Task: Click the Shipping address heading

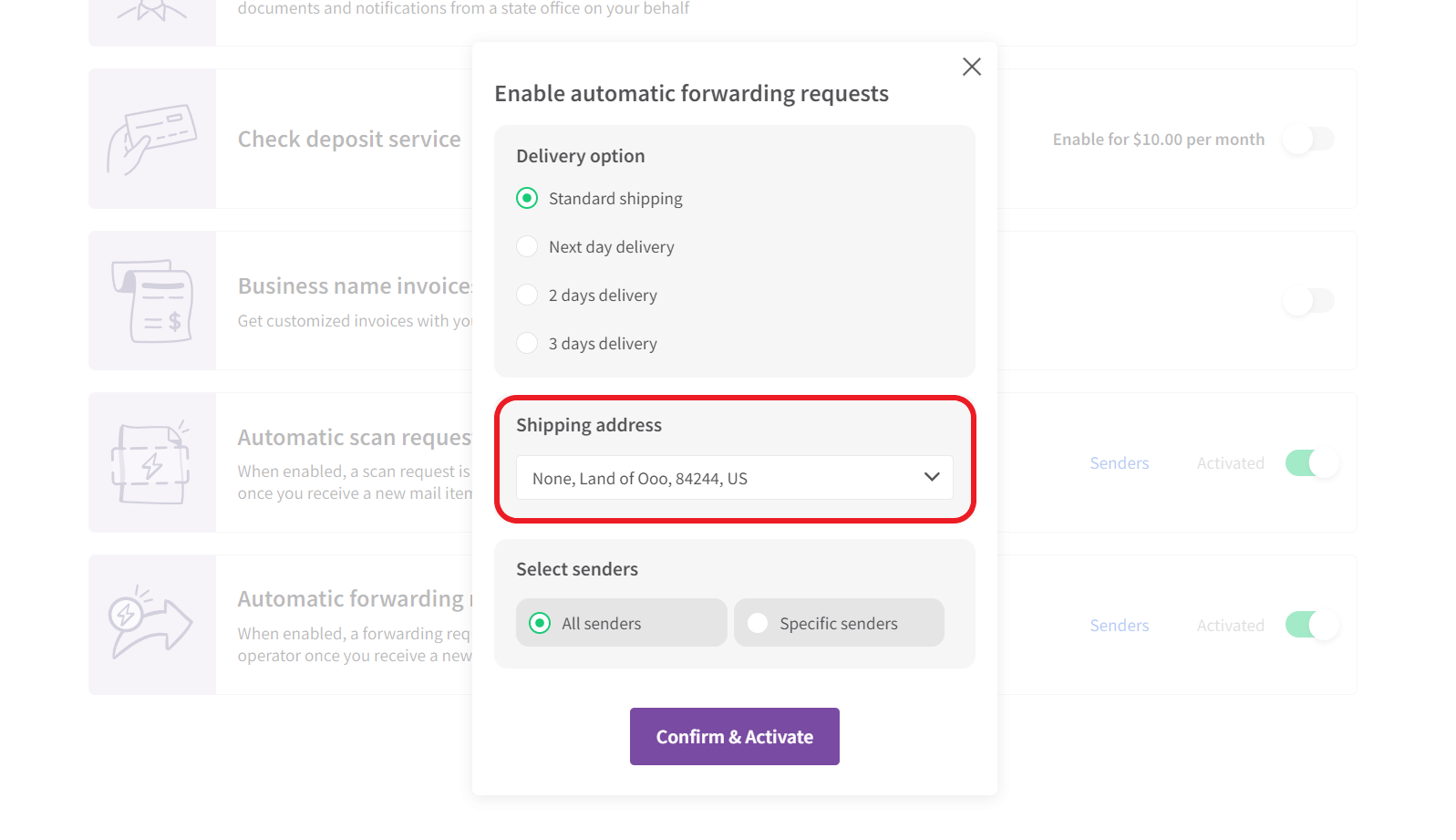Action: point(589,425)
